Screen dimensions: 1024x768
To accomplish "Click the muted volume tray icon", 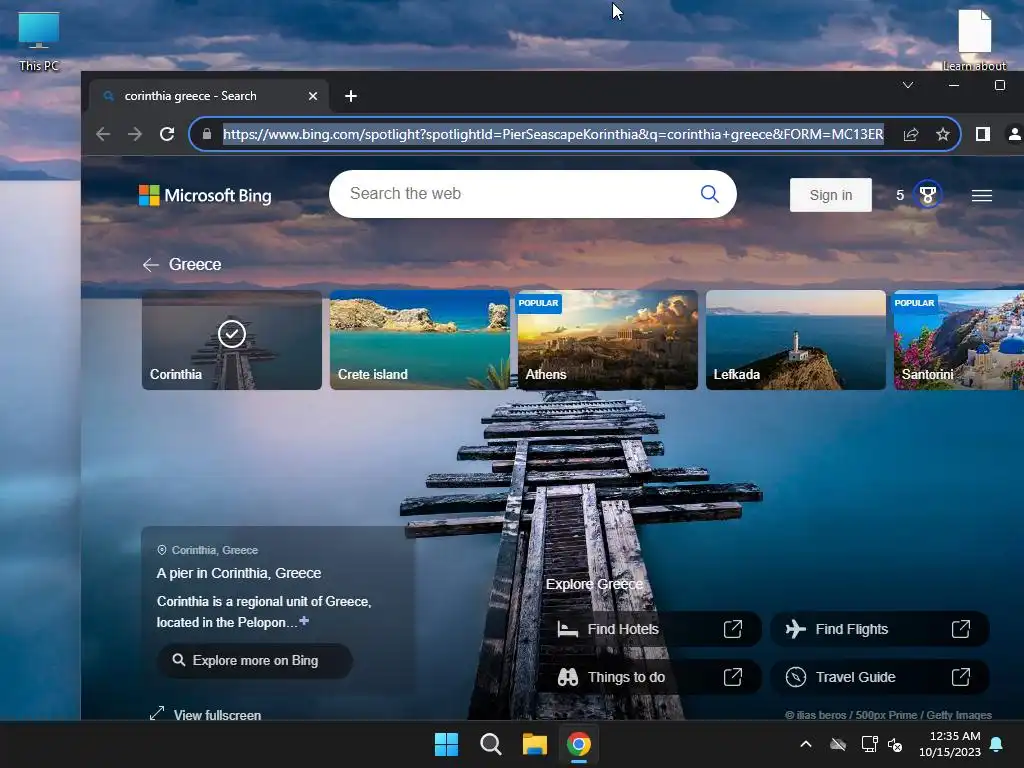I will 895,744.
